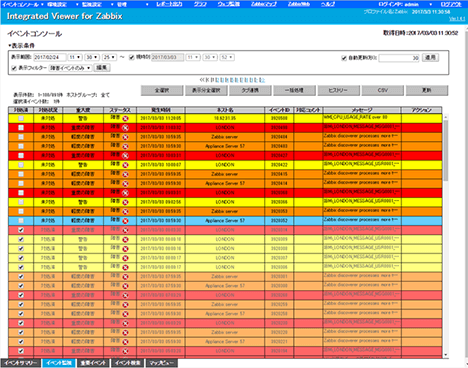Click failure icon for Appliance Server 57 06:59:30
The image size is (468, 368).
(x=125, y=314)
